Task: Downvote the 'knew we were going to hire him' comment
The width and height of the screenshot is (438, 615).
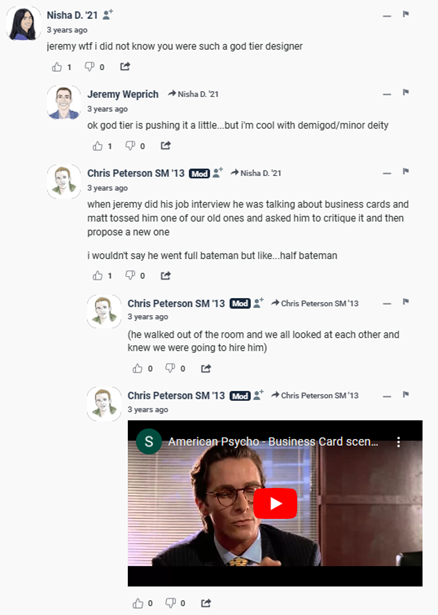Action: (170, 368)
